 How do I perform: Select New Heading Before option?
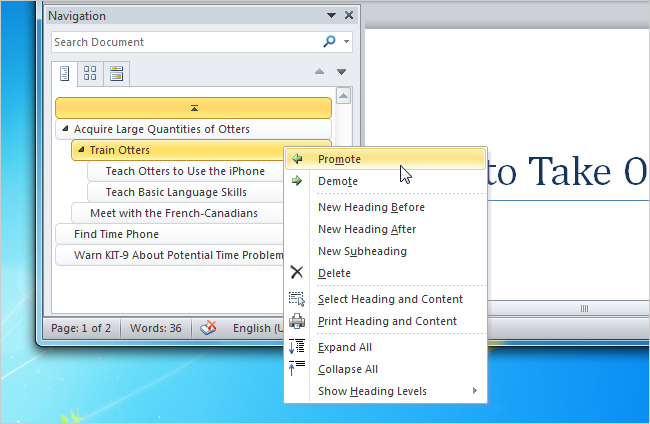point(385,207)
